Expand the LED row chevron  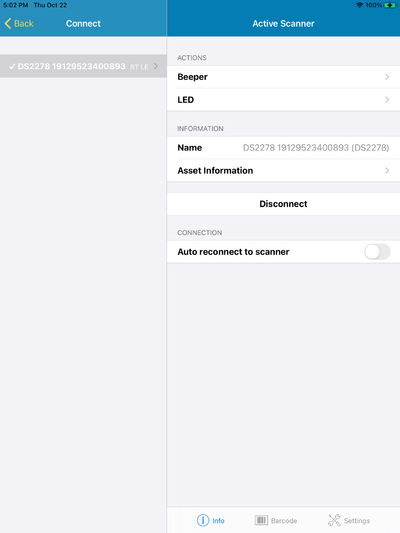(387, 100)
